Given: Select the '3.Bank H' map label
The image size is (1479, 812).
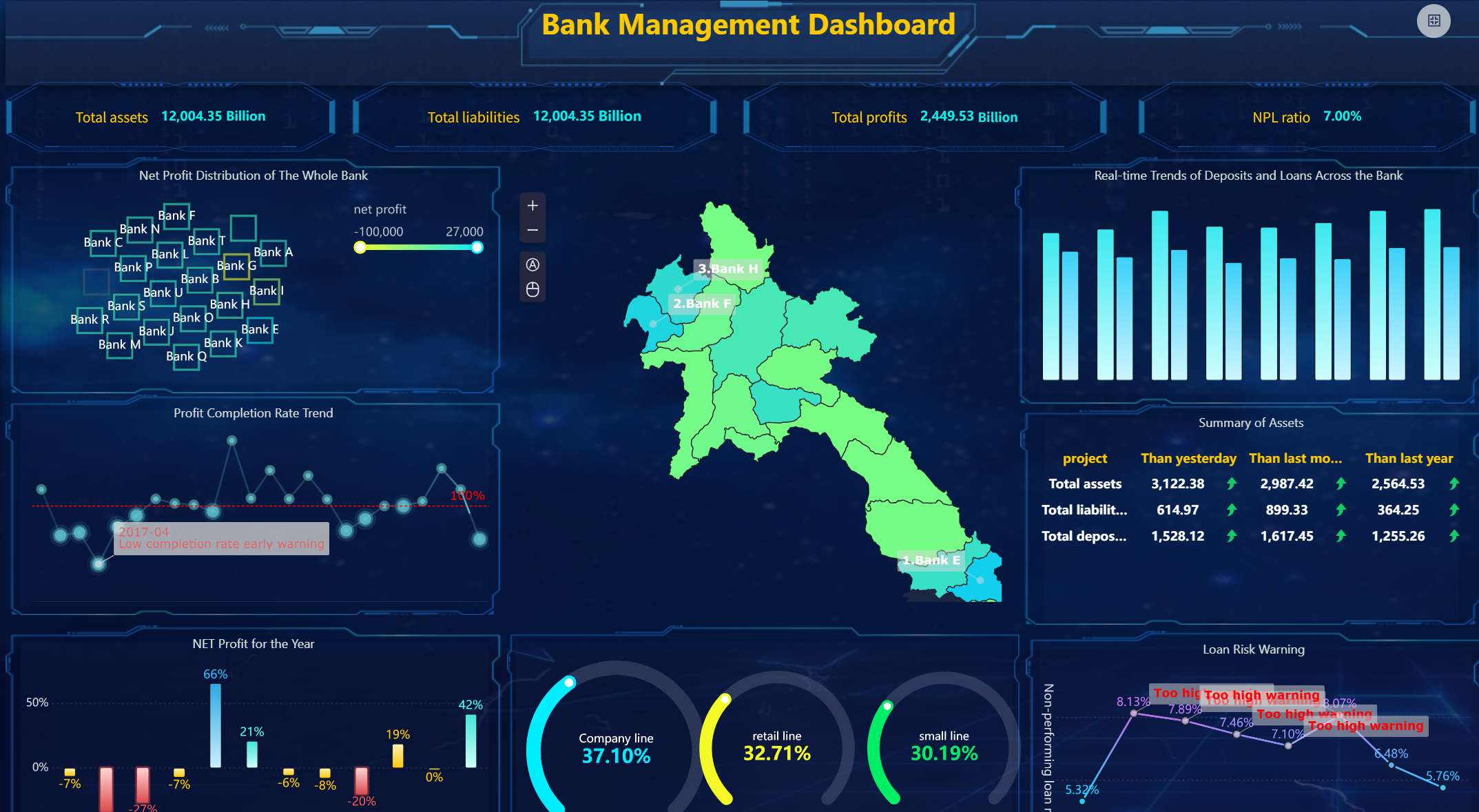Looking at the screenshot, I should [727, 269].
